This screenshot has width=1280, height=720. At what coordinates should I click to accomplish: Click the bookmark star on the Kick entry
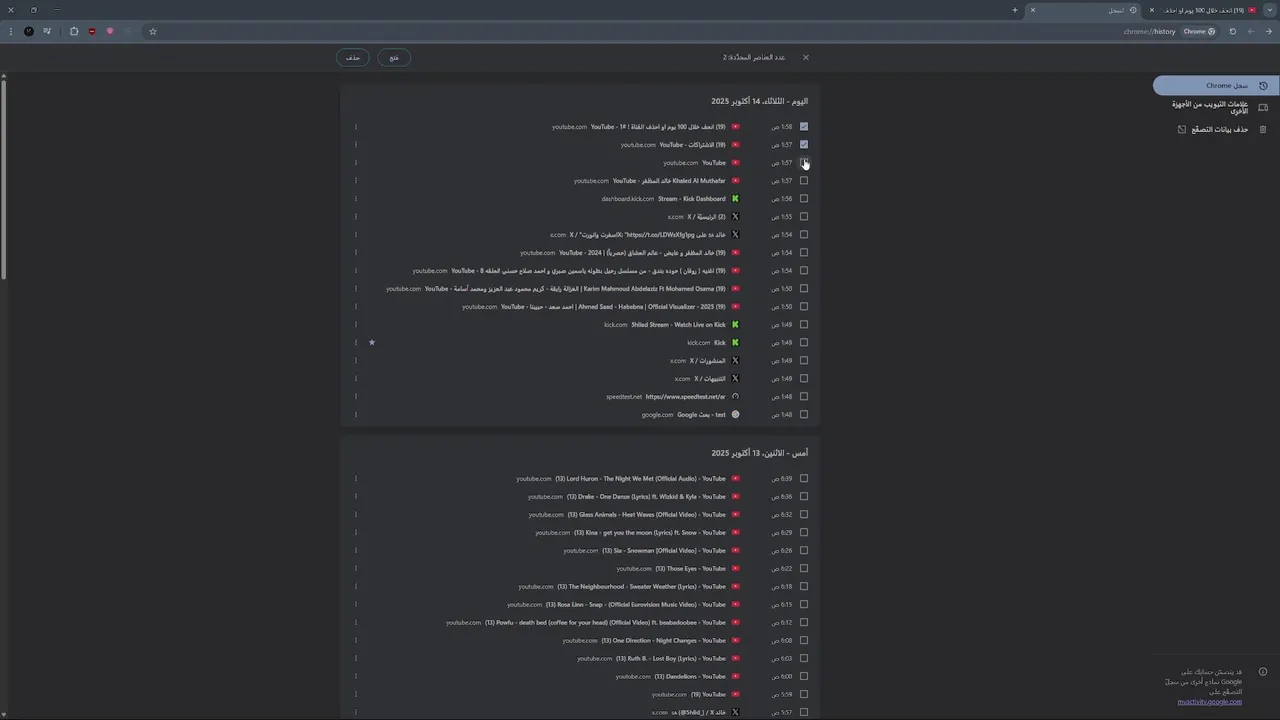[372, 343]
